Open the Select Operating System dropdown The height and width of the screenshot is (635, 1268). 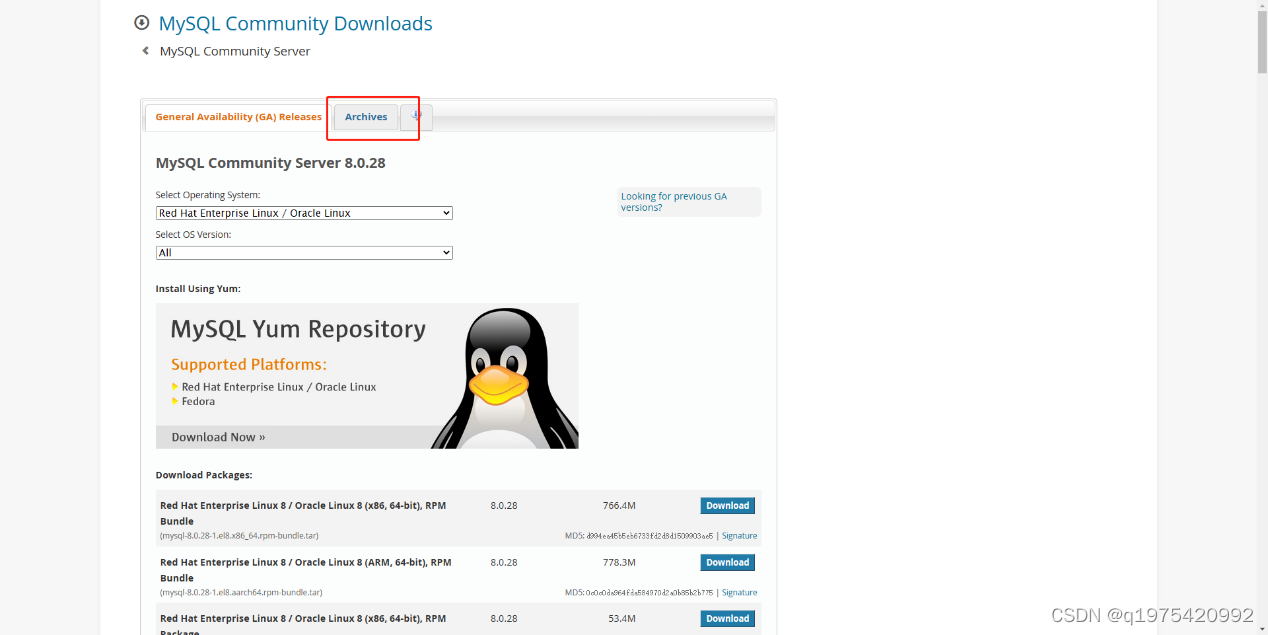[304, 213]
